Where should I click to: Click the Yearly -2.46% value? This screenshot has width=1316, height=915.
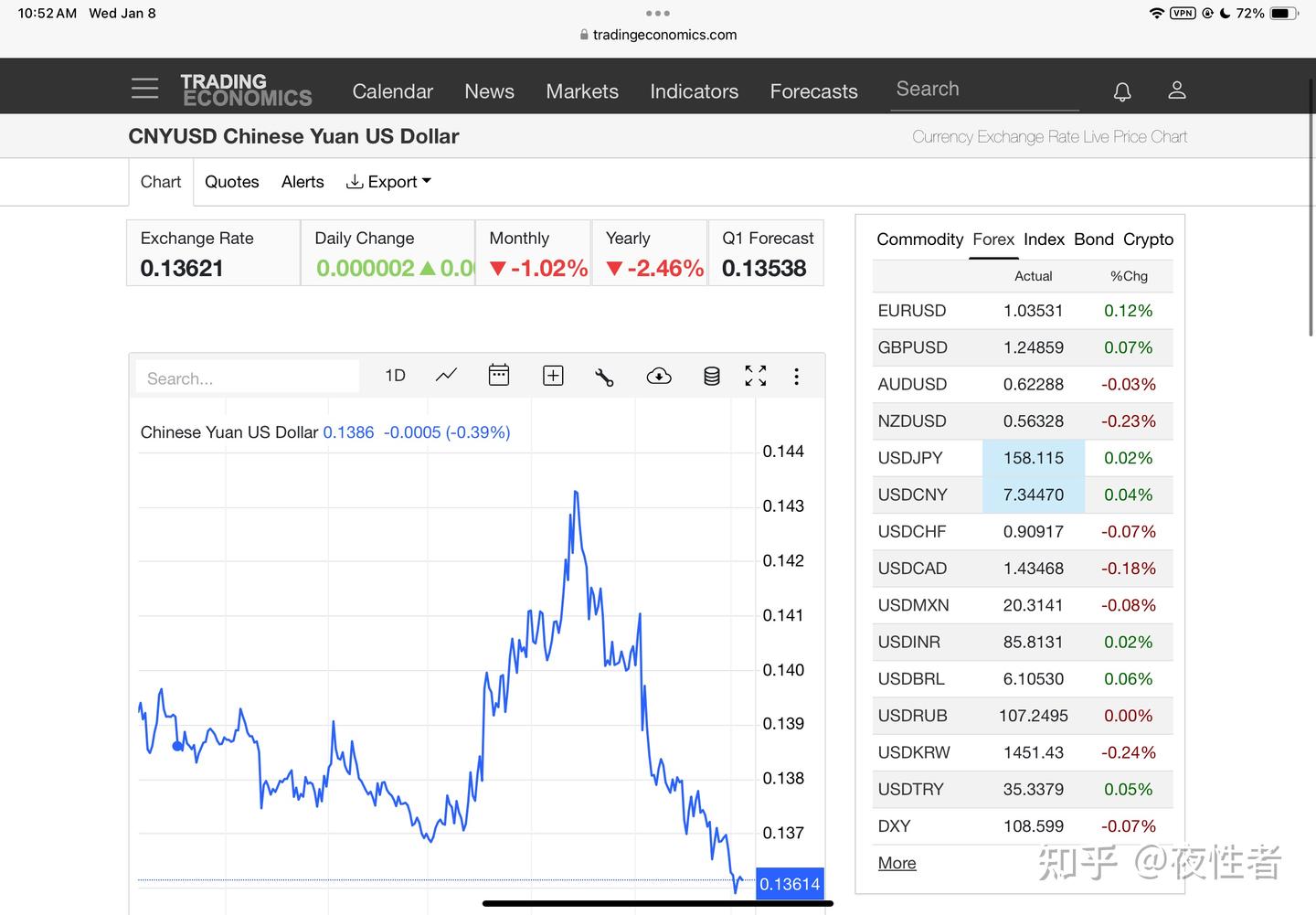[x=654, y=268]
